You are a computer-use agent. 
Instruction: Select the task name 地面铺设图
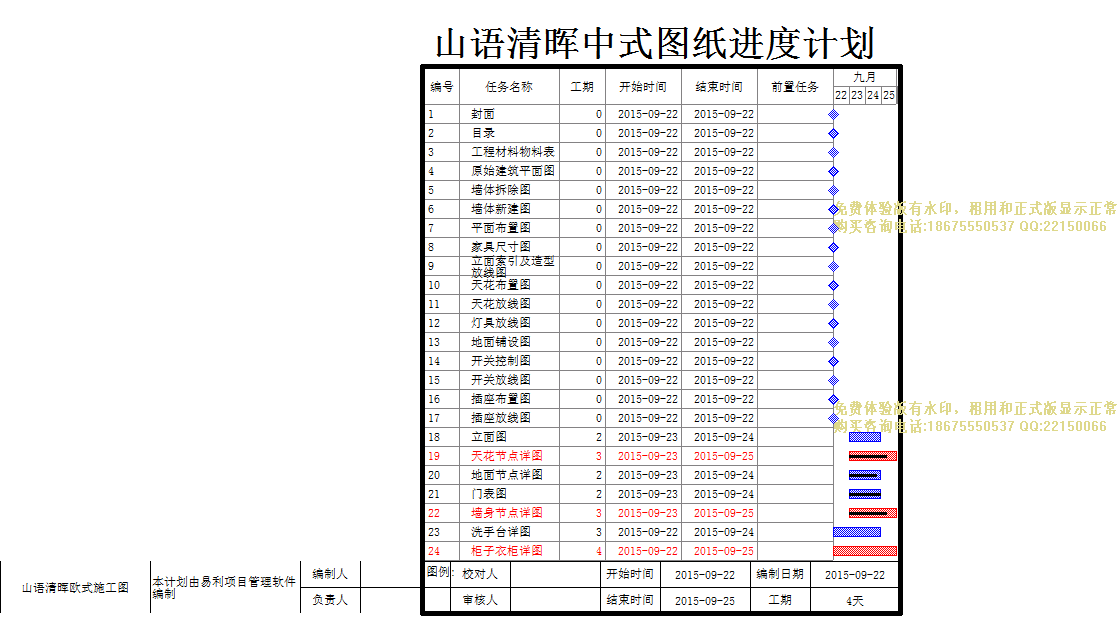tap(501, 342)
